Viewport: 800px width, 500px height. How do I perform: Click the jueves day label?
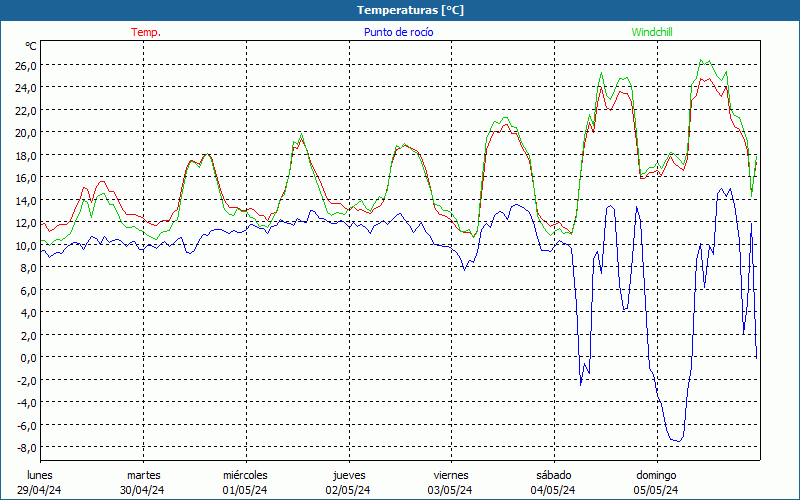click(349, 475)
